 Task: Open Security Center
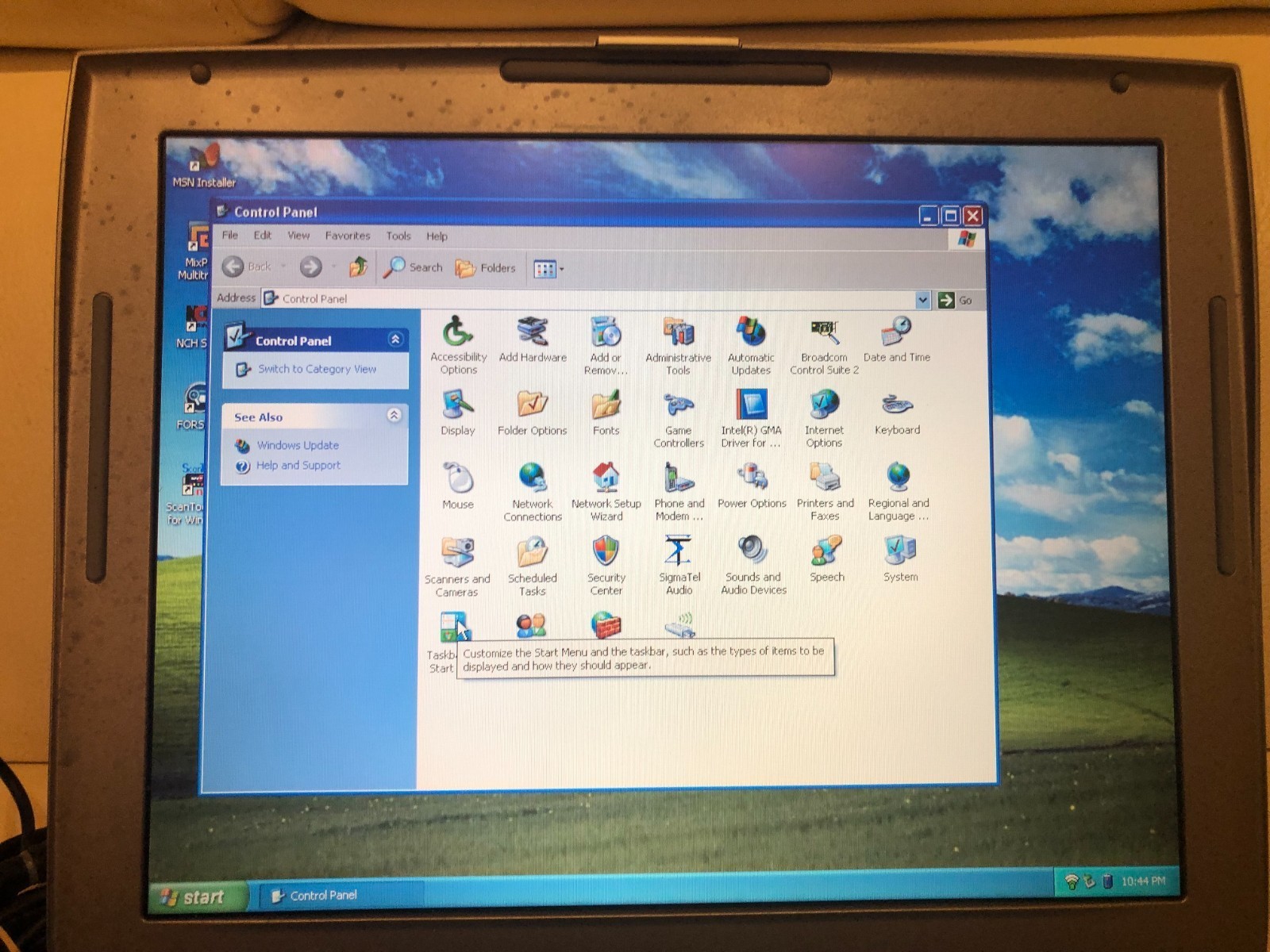606,566
